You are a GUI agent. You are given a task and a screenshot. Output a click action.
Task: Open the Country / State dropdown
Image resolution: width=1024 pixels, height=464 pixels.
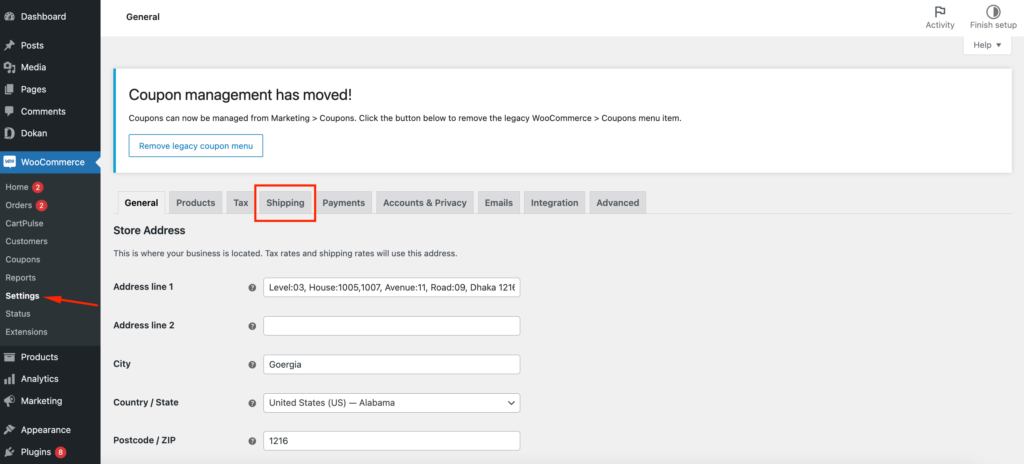(x=392, y=403)
